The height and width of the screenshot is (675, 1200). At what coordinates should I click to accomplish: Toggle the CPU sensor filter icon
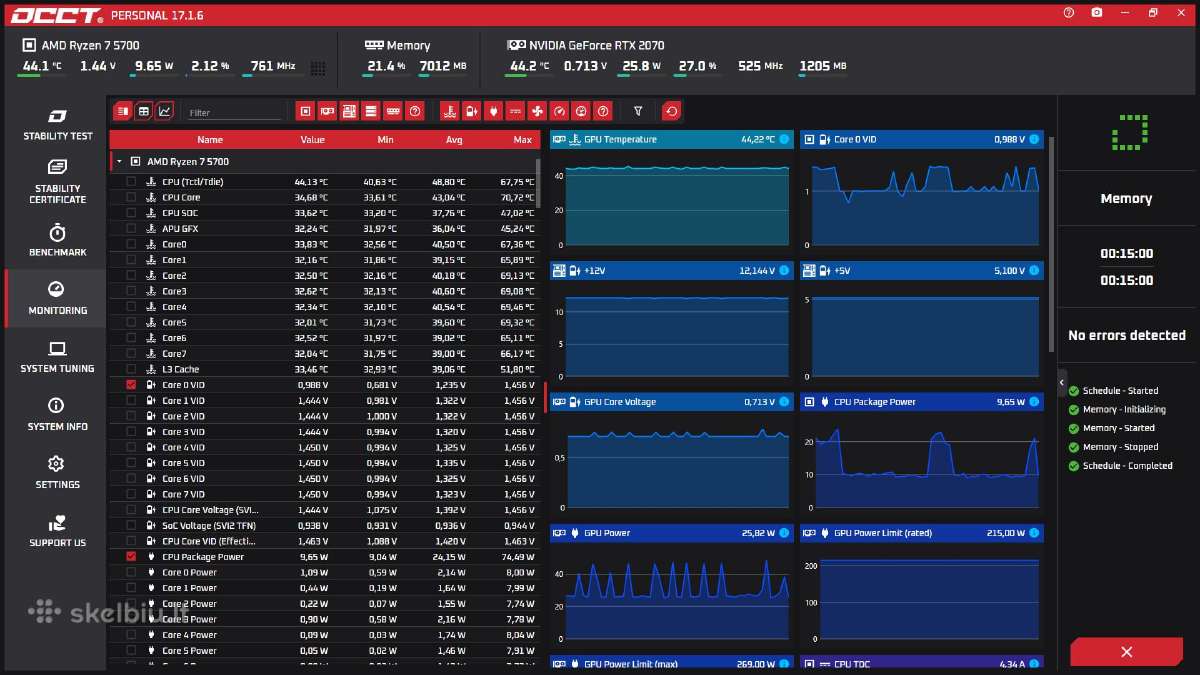306,111
